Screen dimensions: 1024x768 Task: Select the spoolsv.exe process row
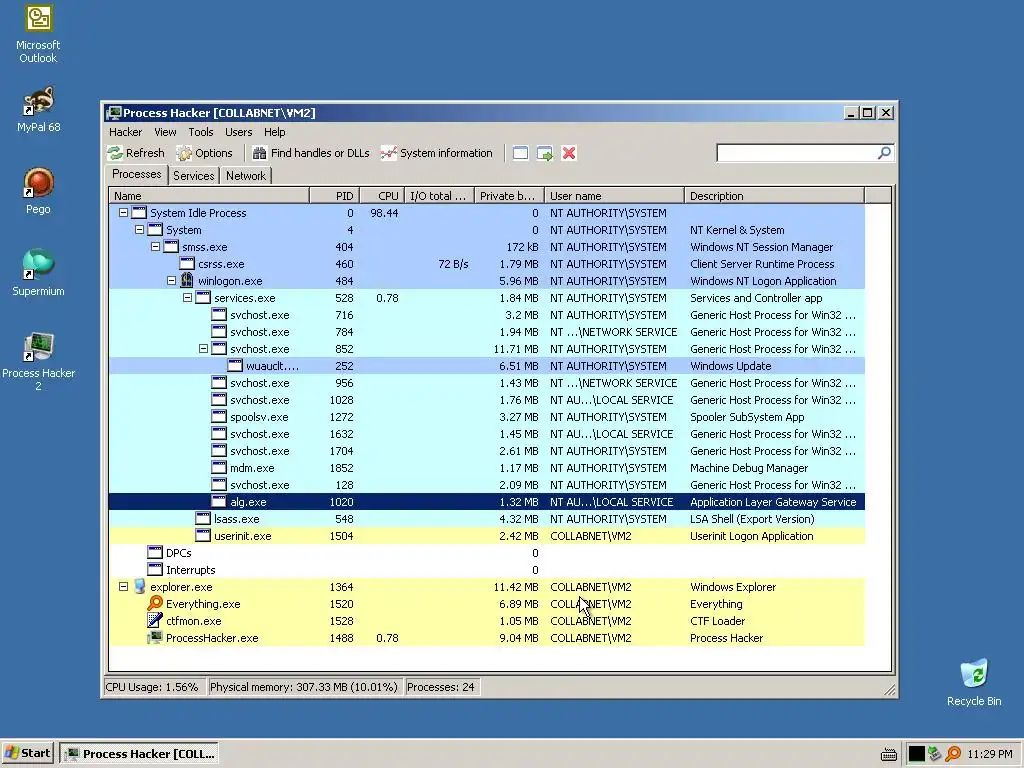tap(487, 417)
